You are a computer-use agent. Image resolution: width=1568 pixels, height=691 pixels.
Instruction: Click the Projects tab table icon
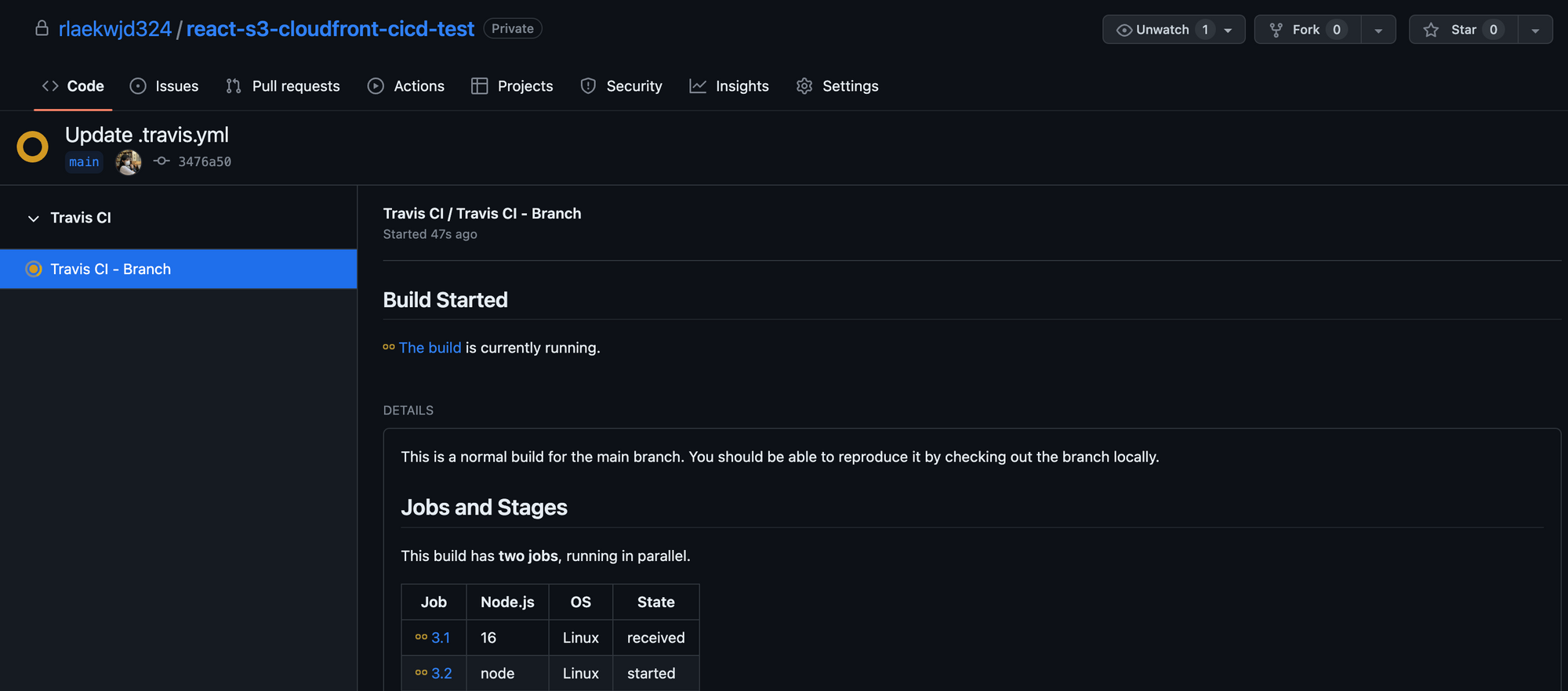[x=479, y=86]
